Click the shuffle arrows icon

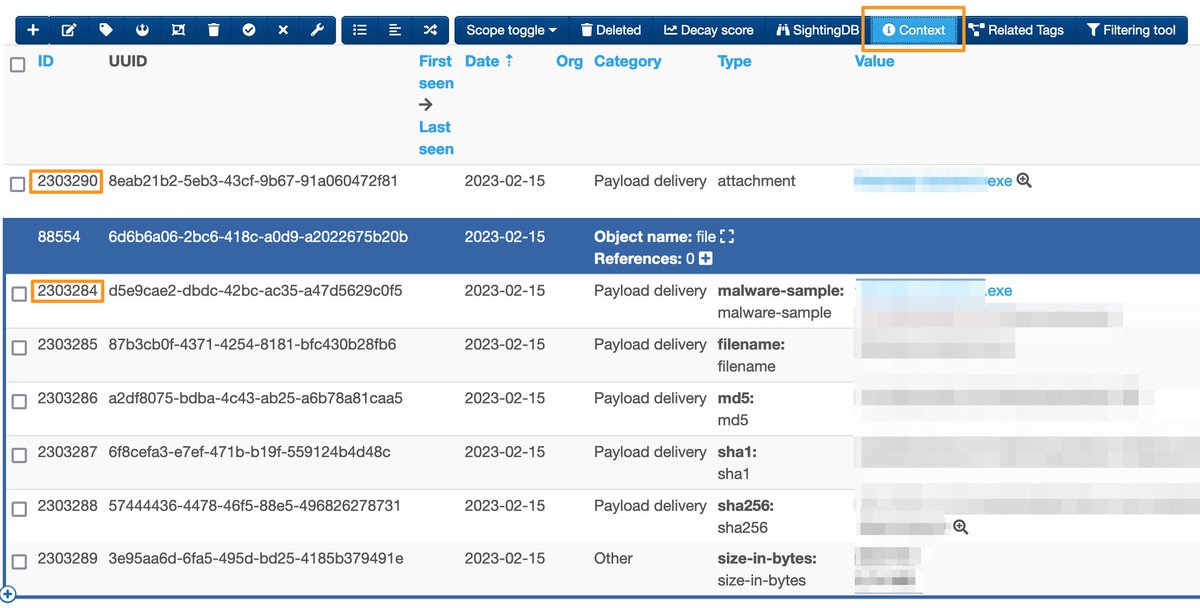click(430, 30)
